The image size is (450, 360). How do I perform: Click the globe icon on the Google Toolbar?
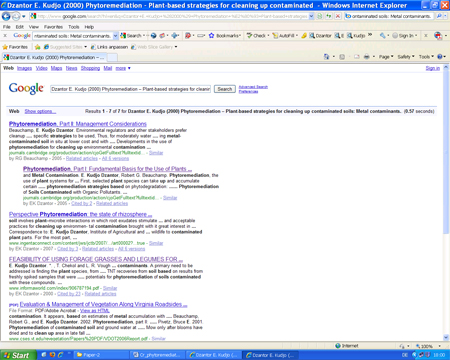pos(153,36)
